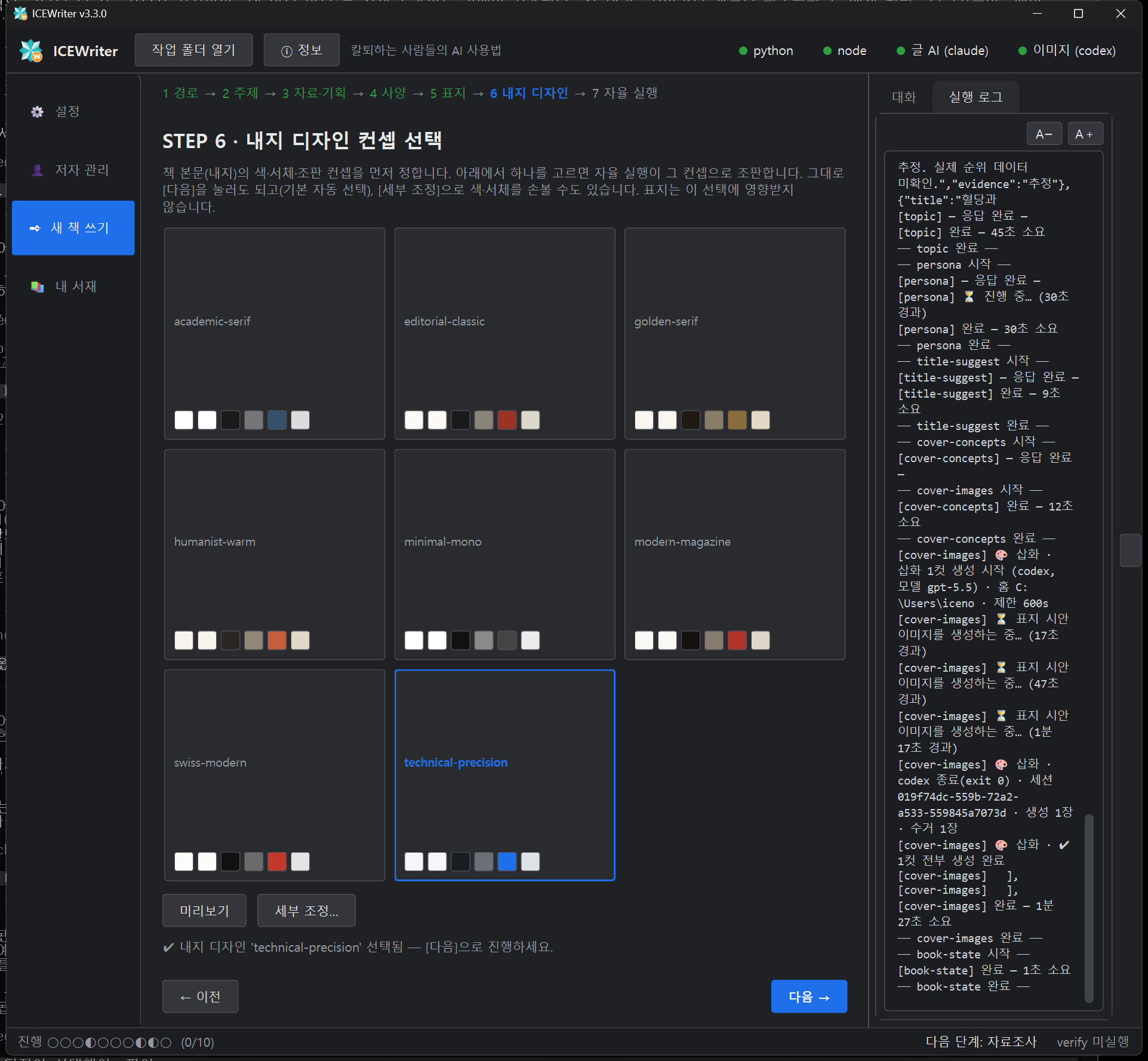The width and height of the screenshot is (1148, 1061).
Task: Click the 이미지 (codex) status indicator
Action: click(1067, 51)
